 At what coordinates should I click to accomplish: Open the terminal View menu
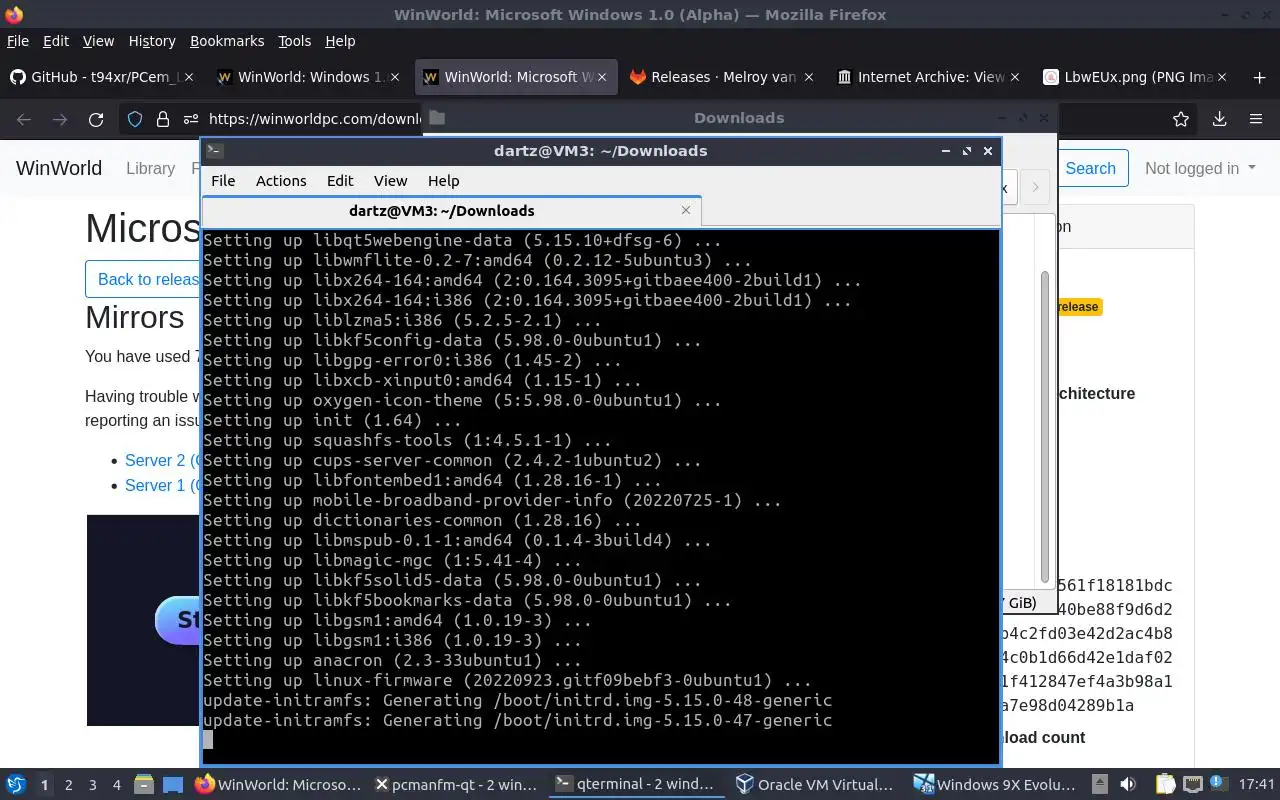390,180
